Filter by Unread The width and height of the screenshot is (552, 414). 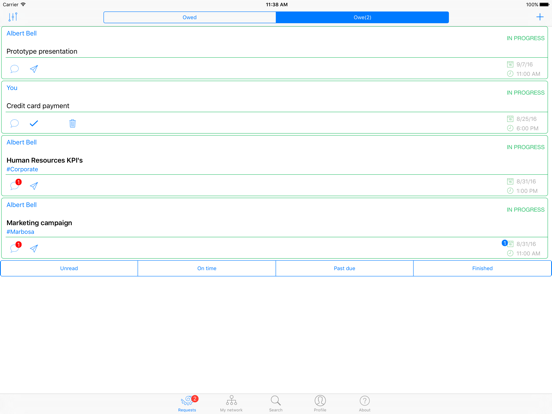(x=69, y=268)
